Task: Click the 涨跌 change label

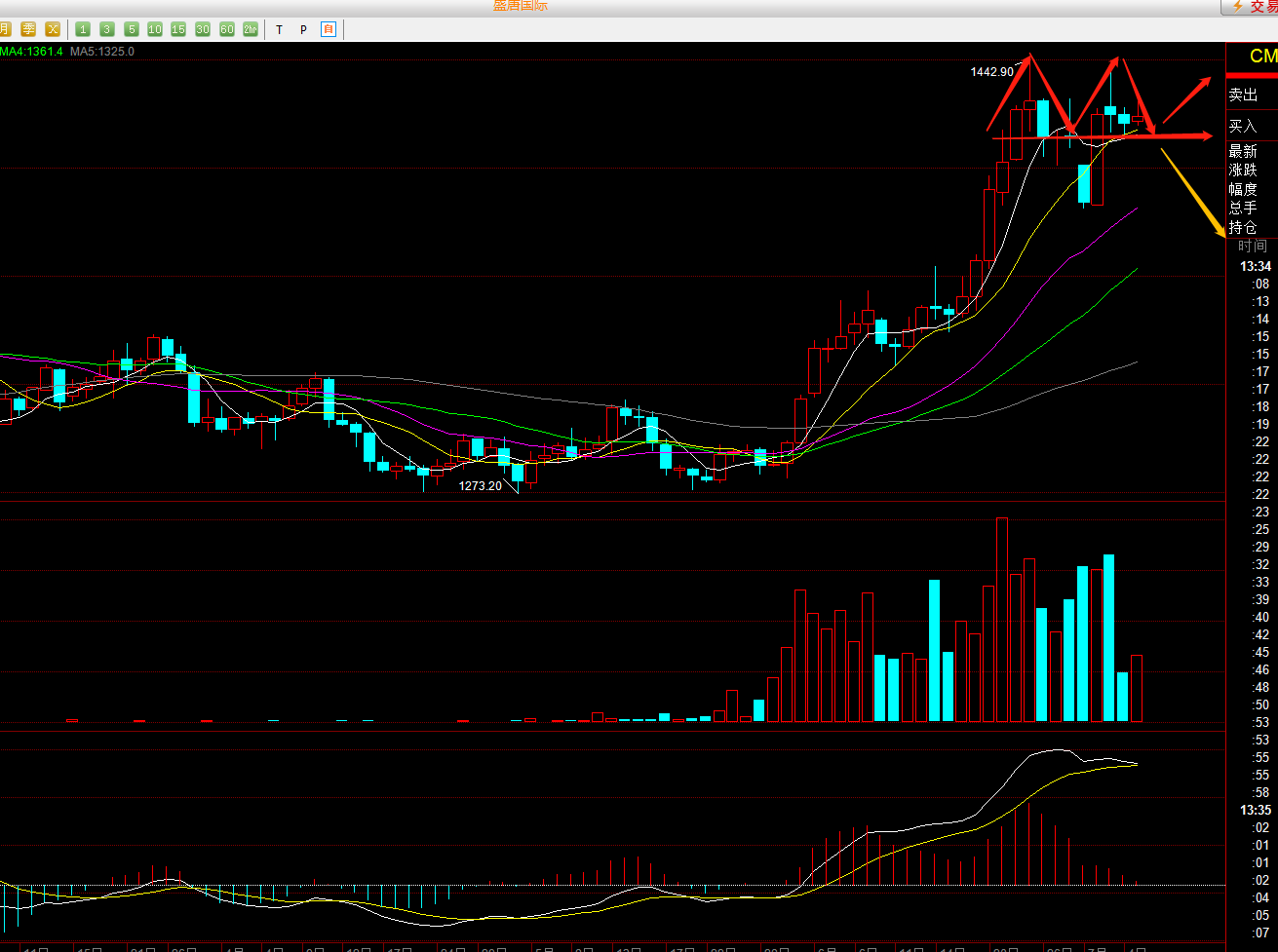Action: tap(1243, 170)
